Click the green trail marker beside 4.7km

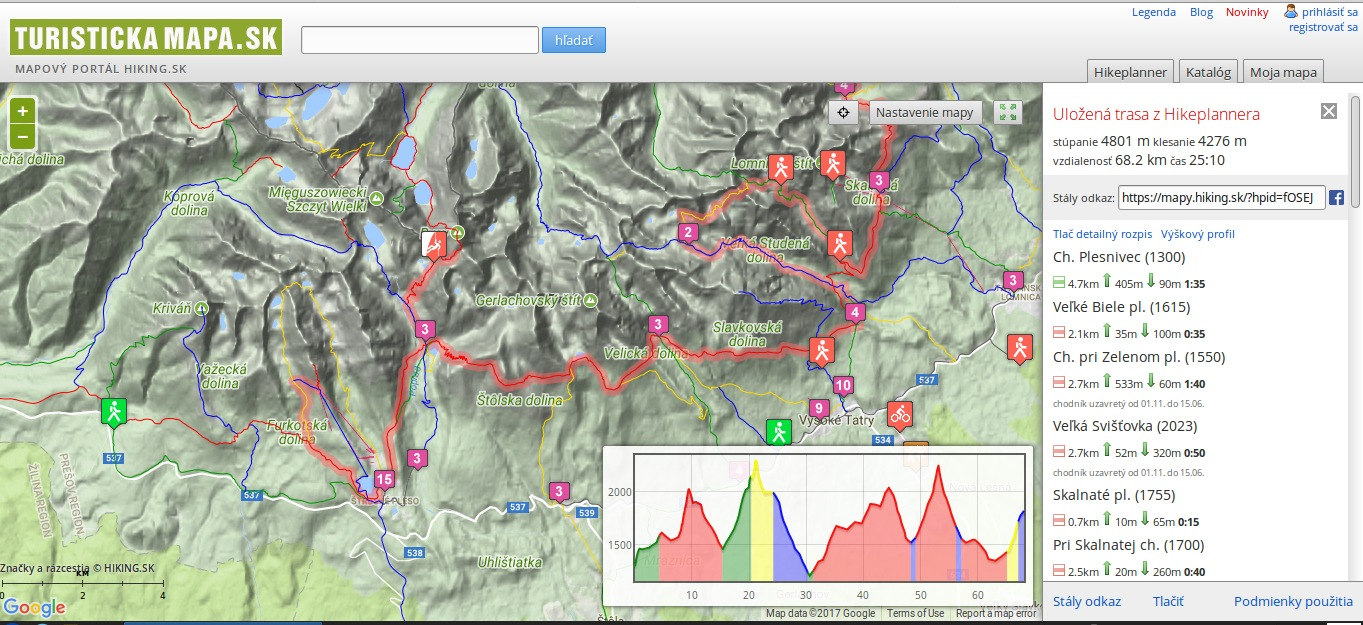[1059, 284]
